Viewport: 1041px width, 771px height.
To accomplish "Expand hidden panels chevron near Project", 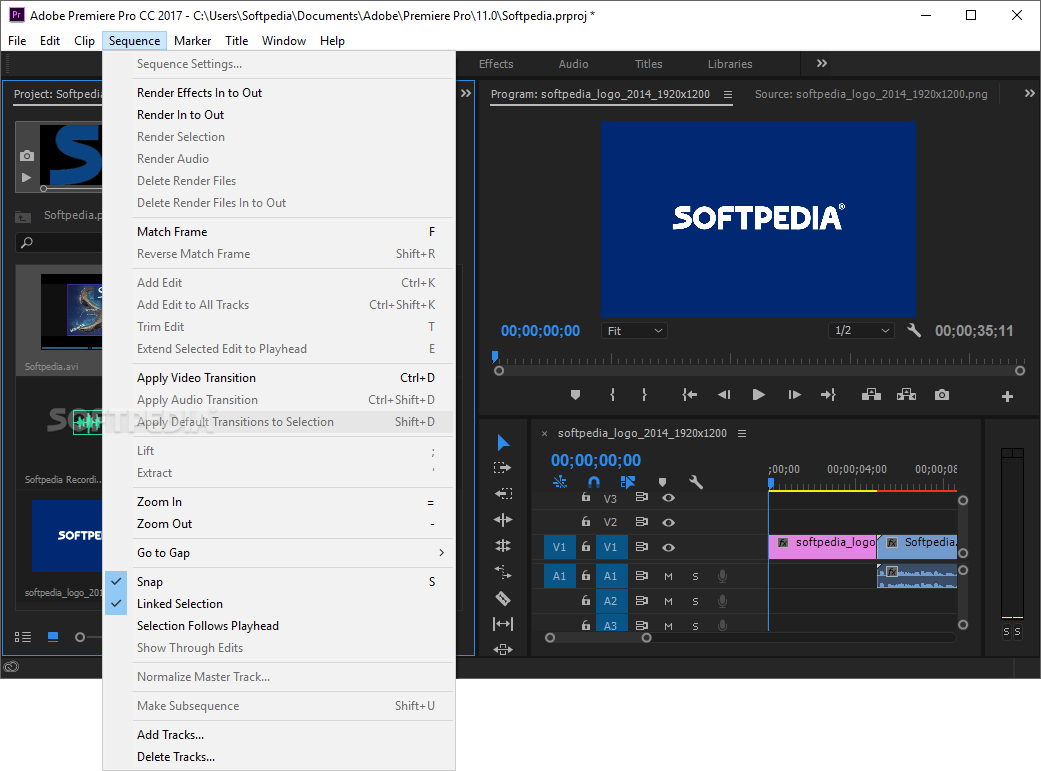I will 466,94.
